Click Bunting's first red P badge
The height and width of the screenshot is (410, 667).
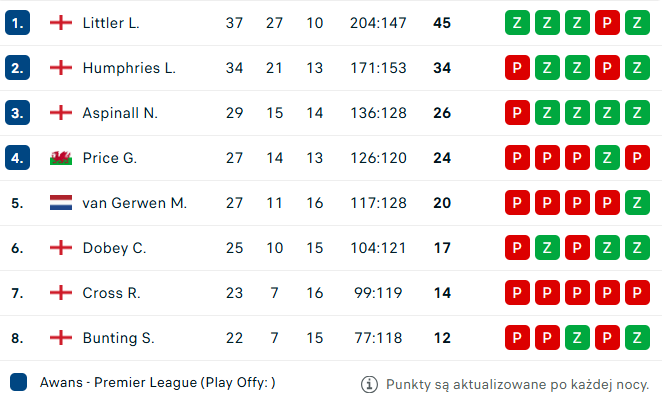click(517, 338)
